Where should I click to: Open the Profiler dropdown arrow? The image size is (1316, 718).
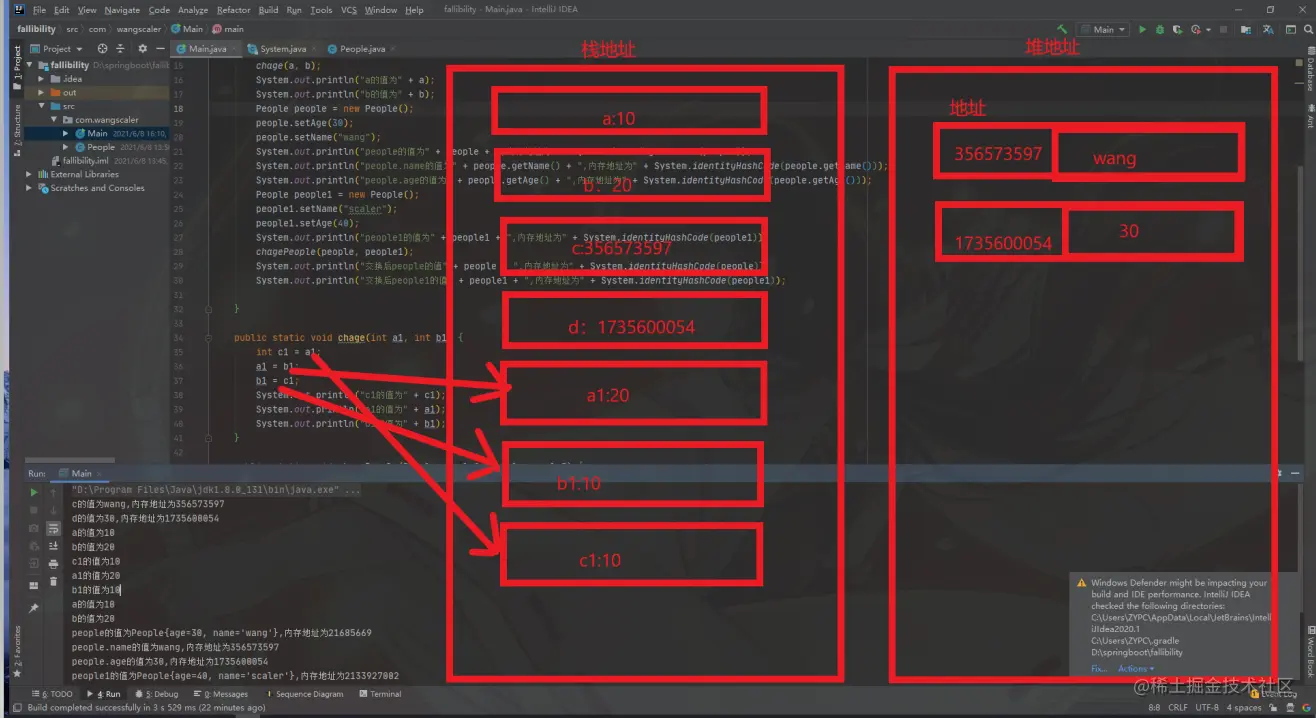[1208, 29]
